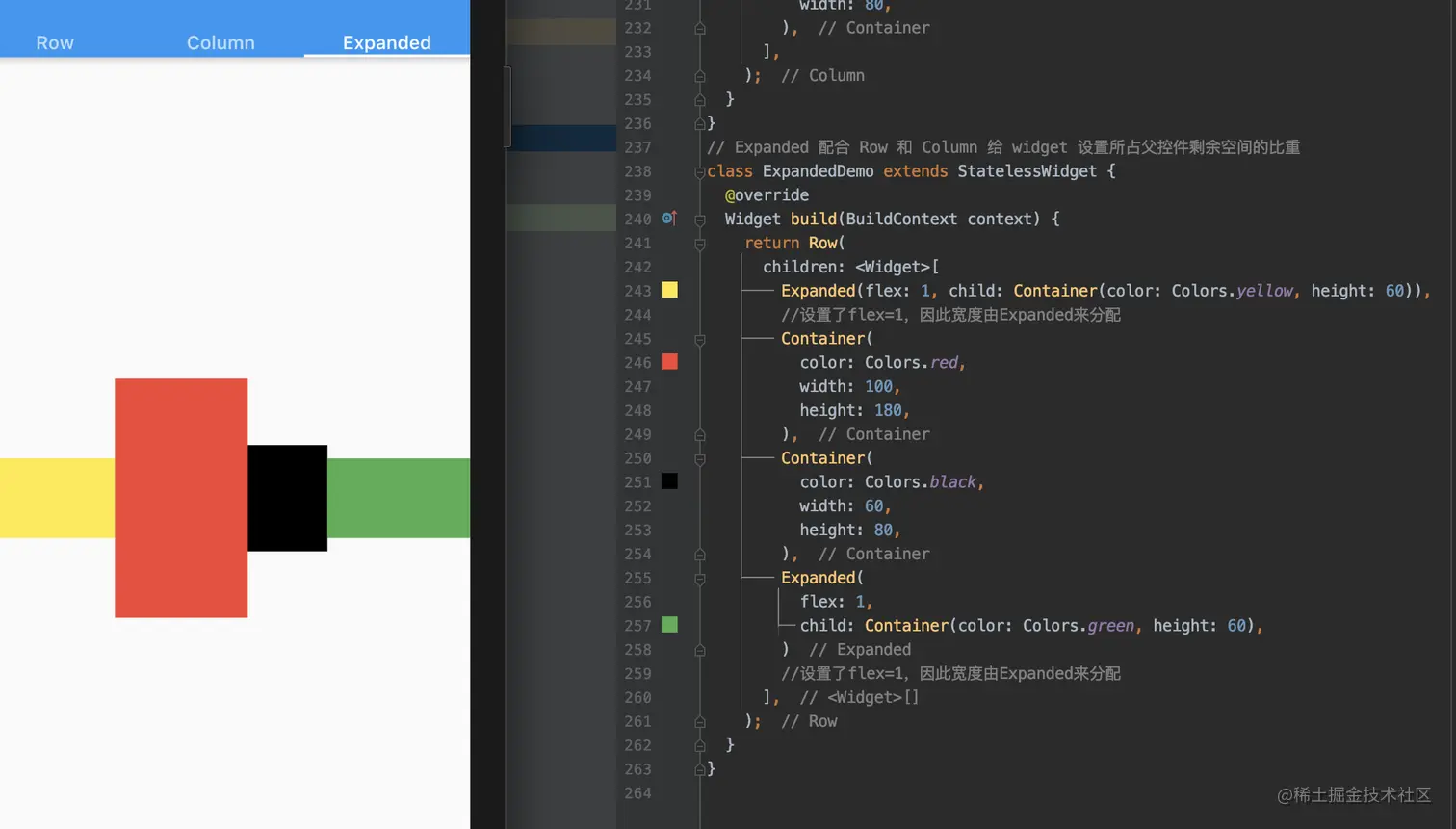Click the class name ExpandedDemo in the code
This screenshot has width=1456, height=829.
tap(818, 171)
